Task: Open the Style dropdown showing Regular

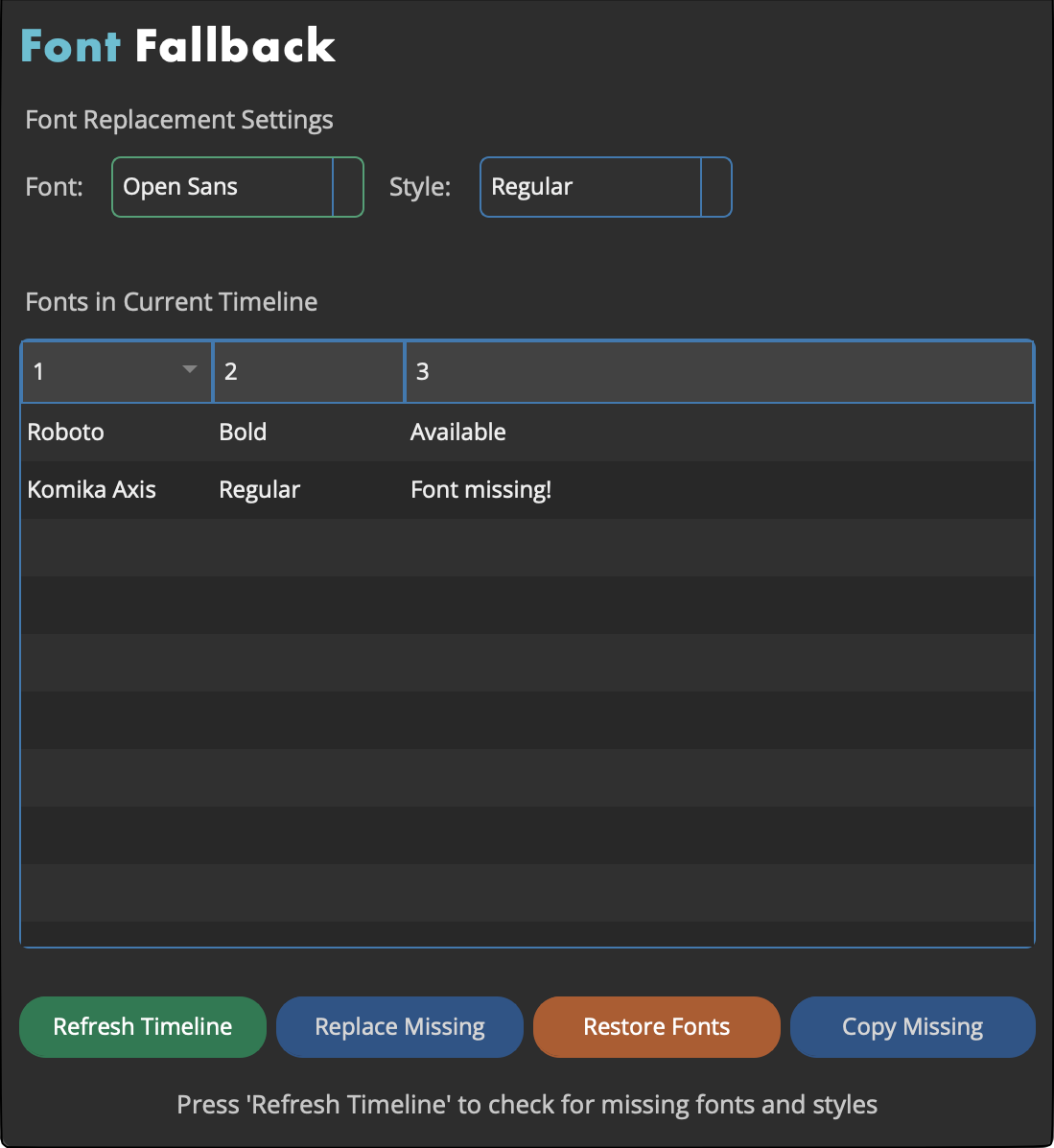Action: 605,187
